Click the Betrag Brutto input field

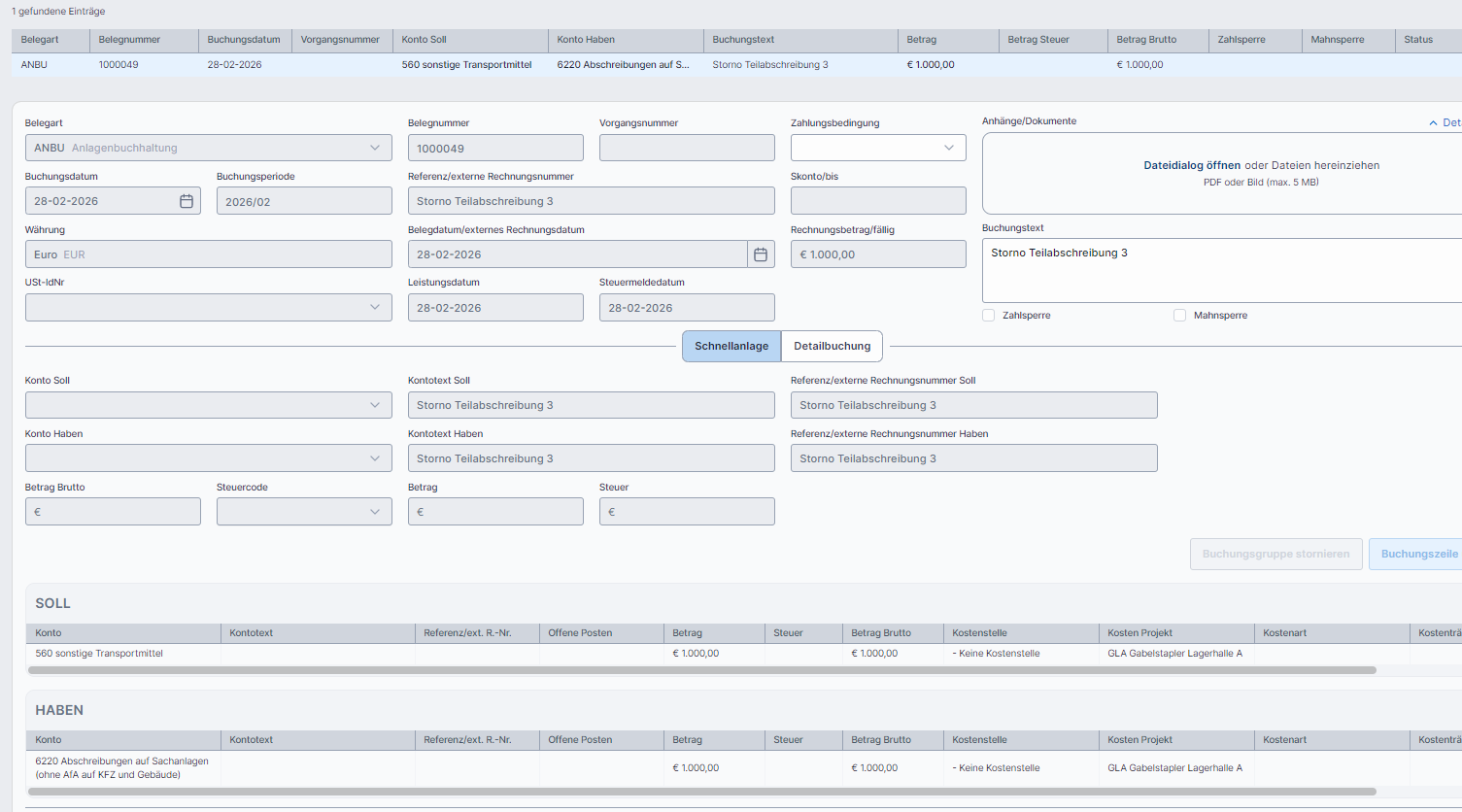tap(113, 512)
